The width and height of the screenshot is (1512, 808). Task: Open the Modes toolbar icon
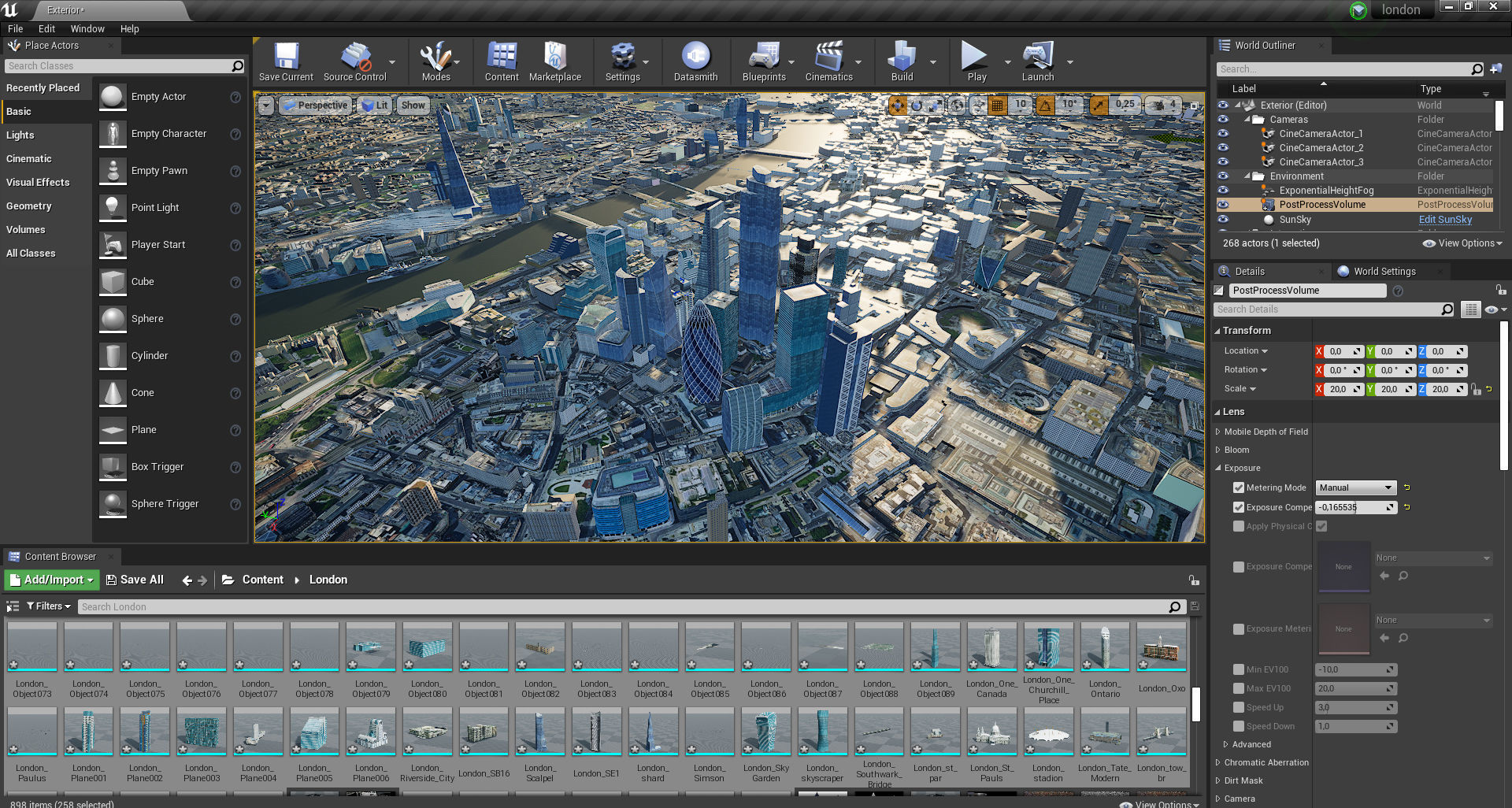point(435,61)
